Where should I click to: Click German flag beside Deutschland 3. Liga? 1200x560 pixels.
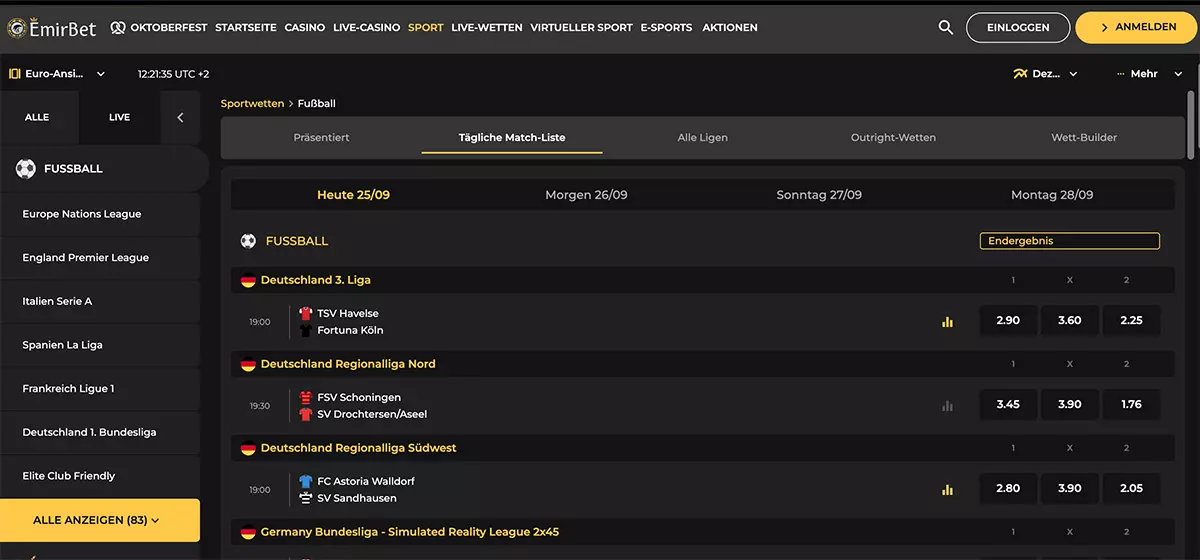(248, 281)
